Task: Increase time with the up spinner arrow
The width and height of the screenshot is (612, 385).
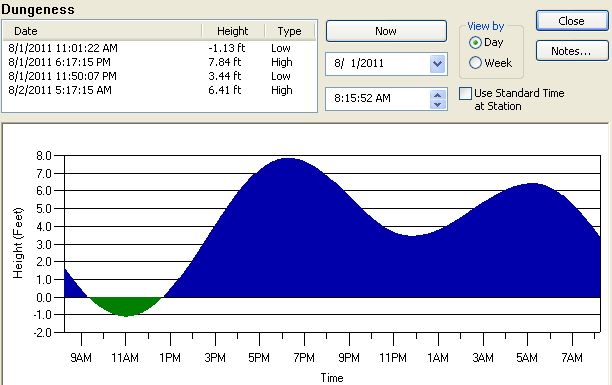Action: (438, 95)
